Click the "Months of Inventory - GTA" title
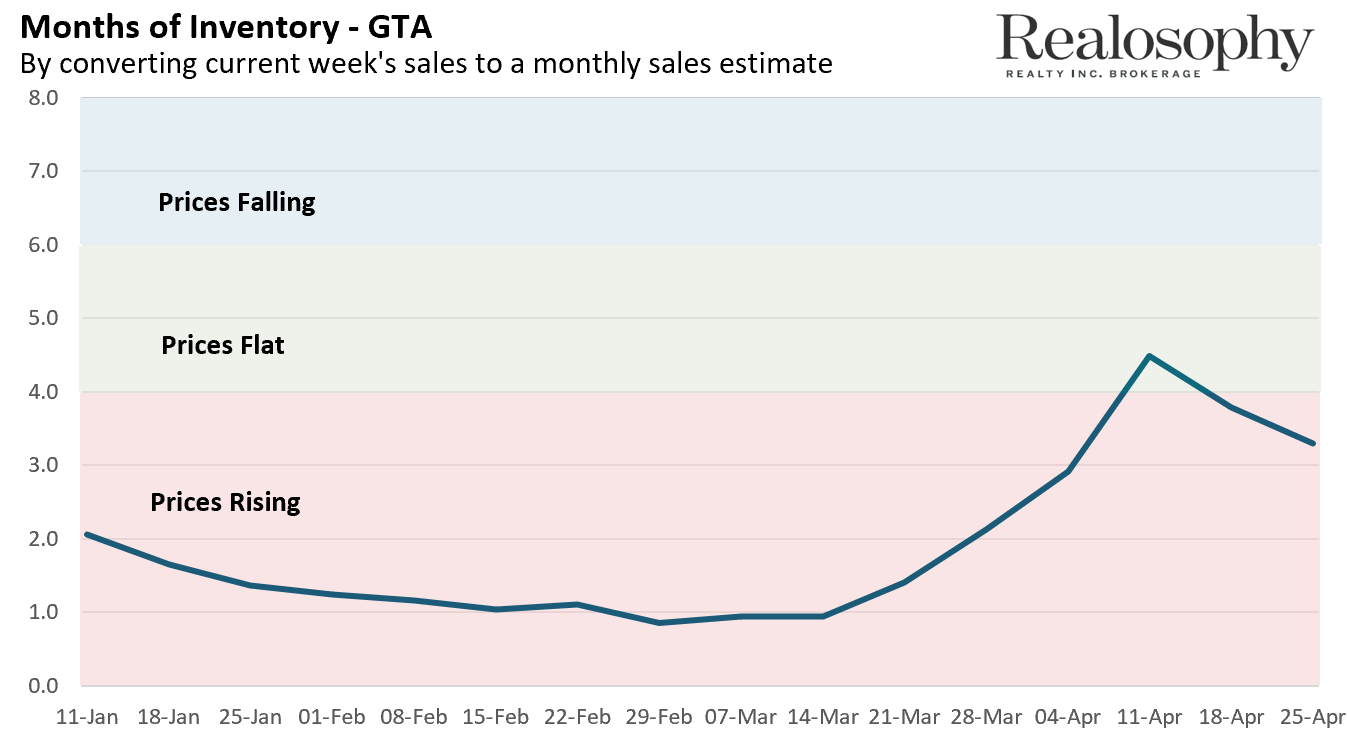The image size is (1347, 742). tap(225, 25)
